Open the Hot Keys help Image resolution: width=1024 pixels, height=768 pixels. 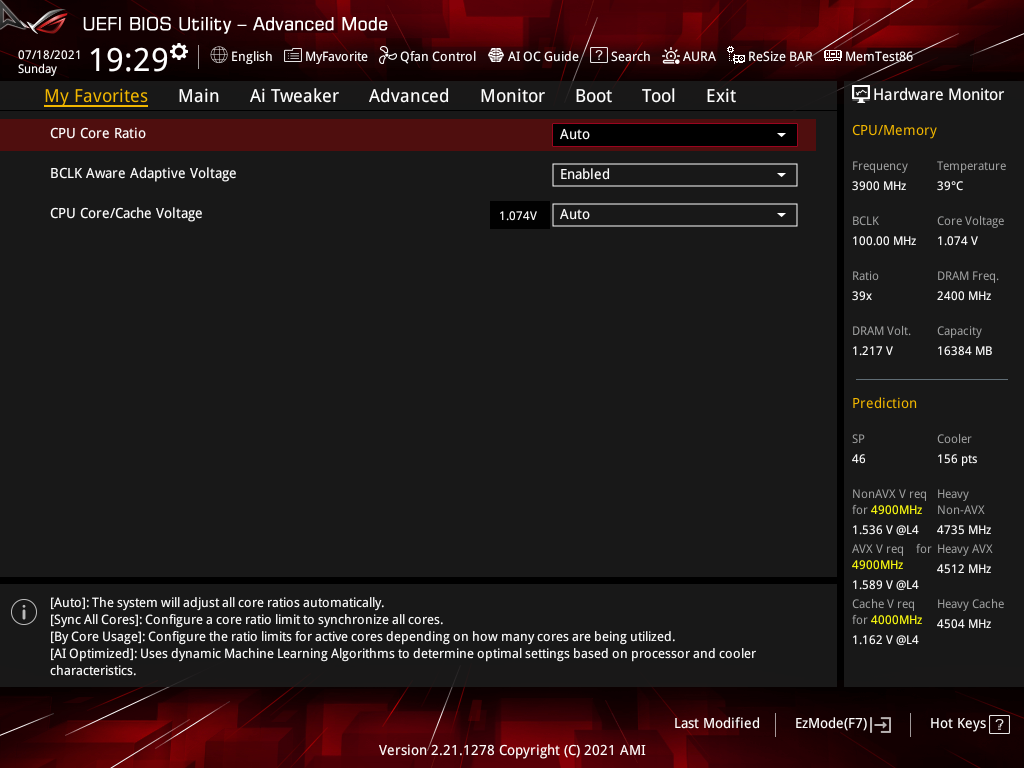coord(969,723)
